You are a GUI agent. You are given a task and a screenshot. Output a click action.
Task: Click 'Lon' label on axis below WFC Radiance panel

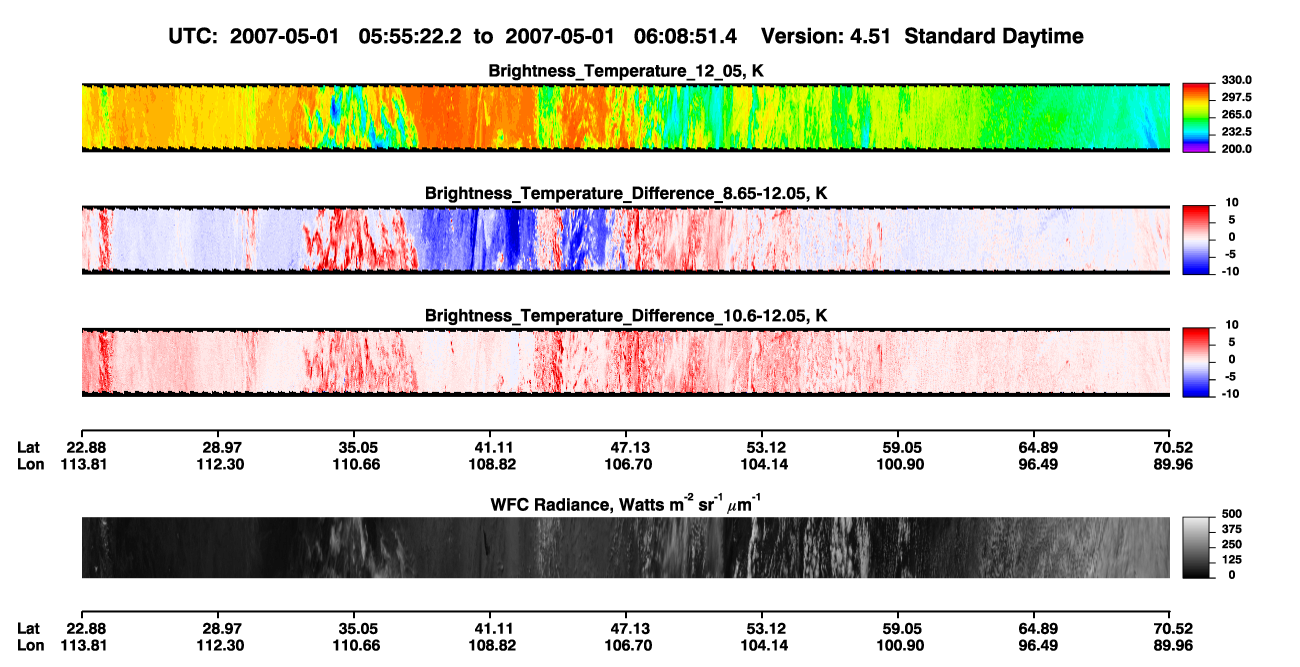tap(30, 645)
